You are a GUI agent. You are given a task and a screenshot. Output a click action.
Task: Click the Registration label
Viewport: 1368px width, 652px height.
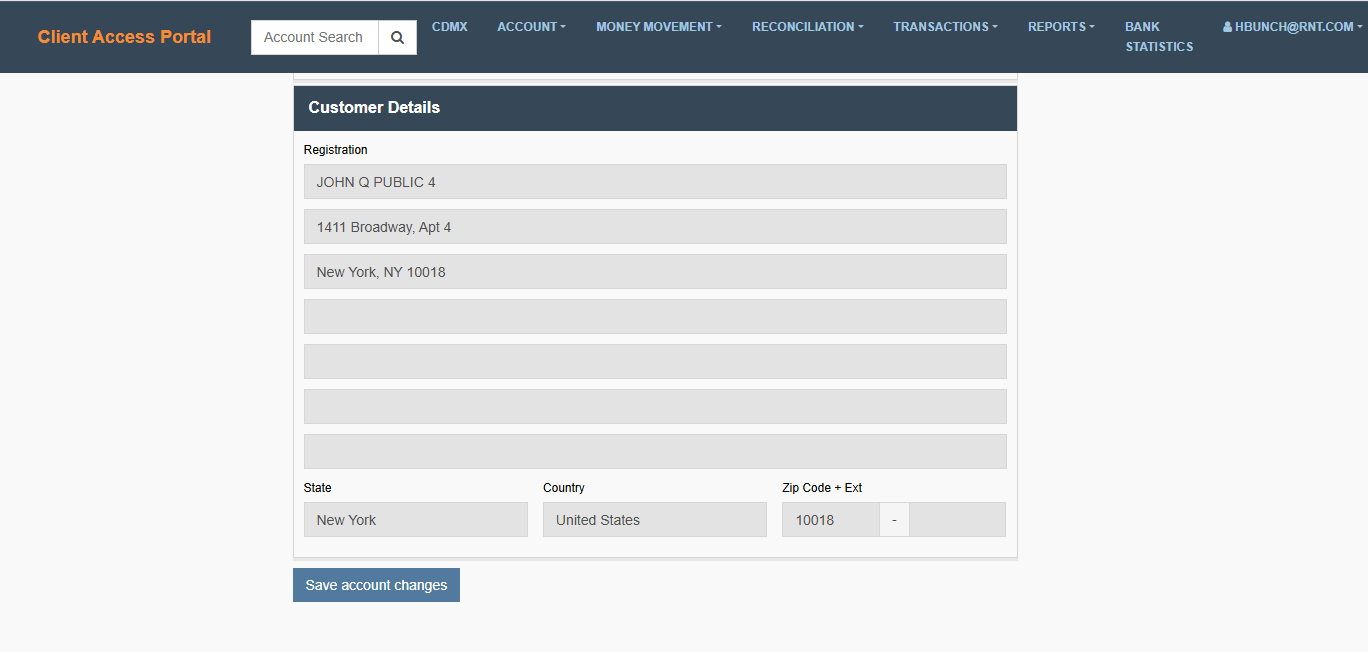336,150
